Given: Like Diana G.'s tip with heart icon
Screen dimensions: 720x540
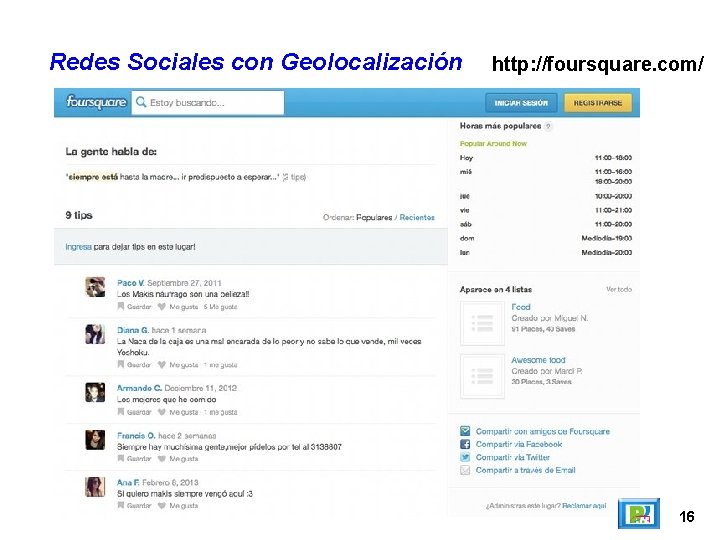Looking at the screenshot, I should click(x=162, y=365).
